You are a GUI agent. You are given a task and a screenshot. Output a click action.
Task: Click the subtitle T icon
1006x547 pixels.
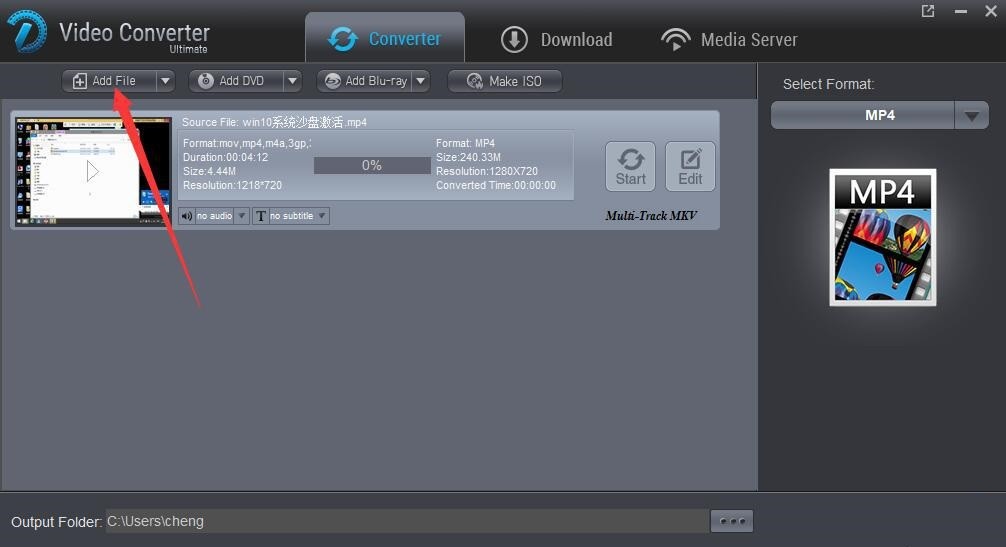point(260,216)
